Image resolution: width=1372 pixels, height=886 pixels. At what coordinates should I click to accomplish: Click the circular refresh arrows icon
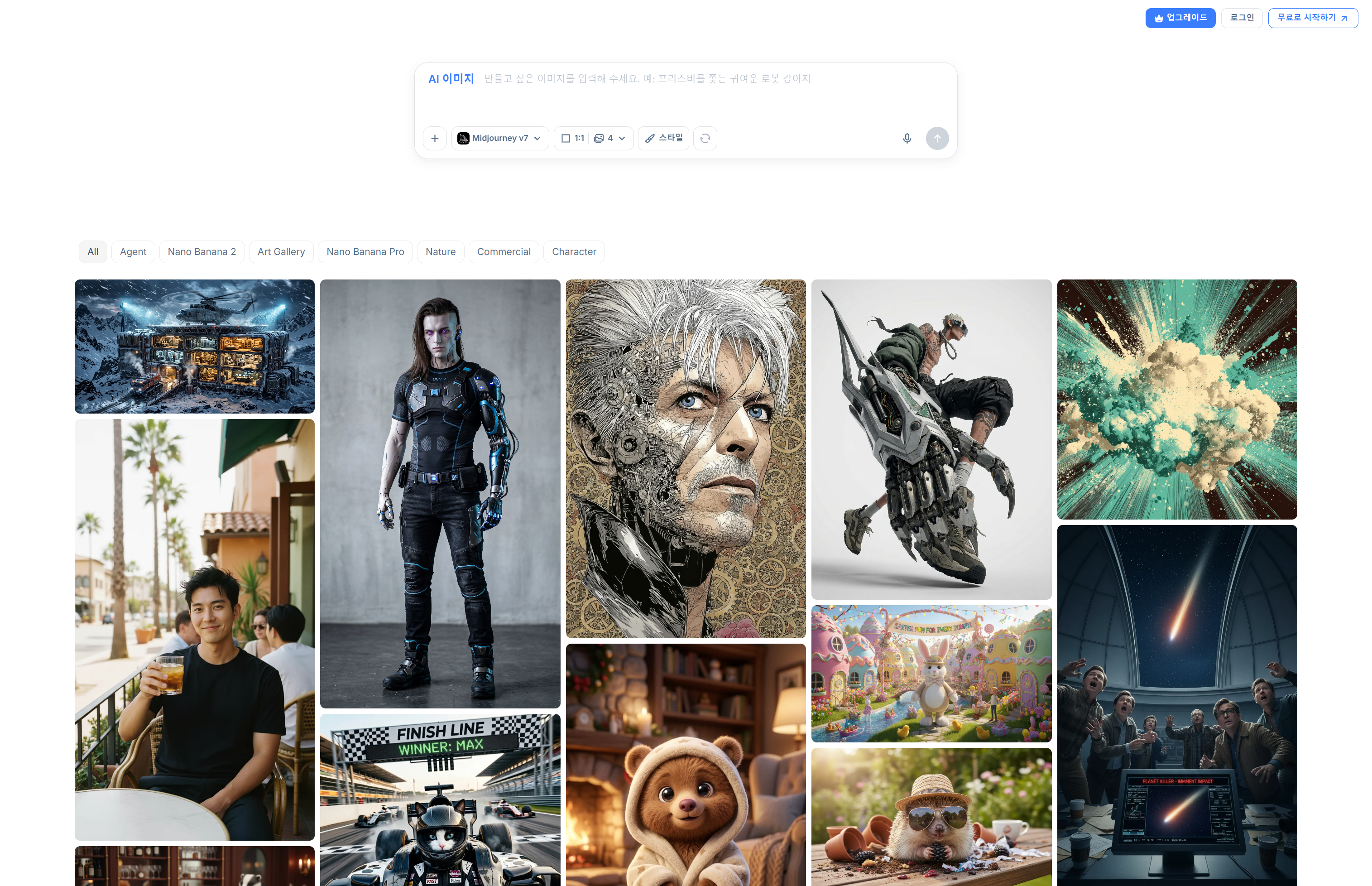pos(705,139)
